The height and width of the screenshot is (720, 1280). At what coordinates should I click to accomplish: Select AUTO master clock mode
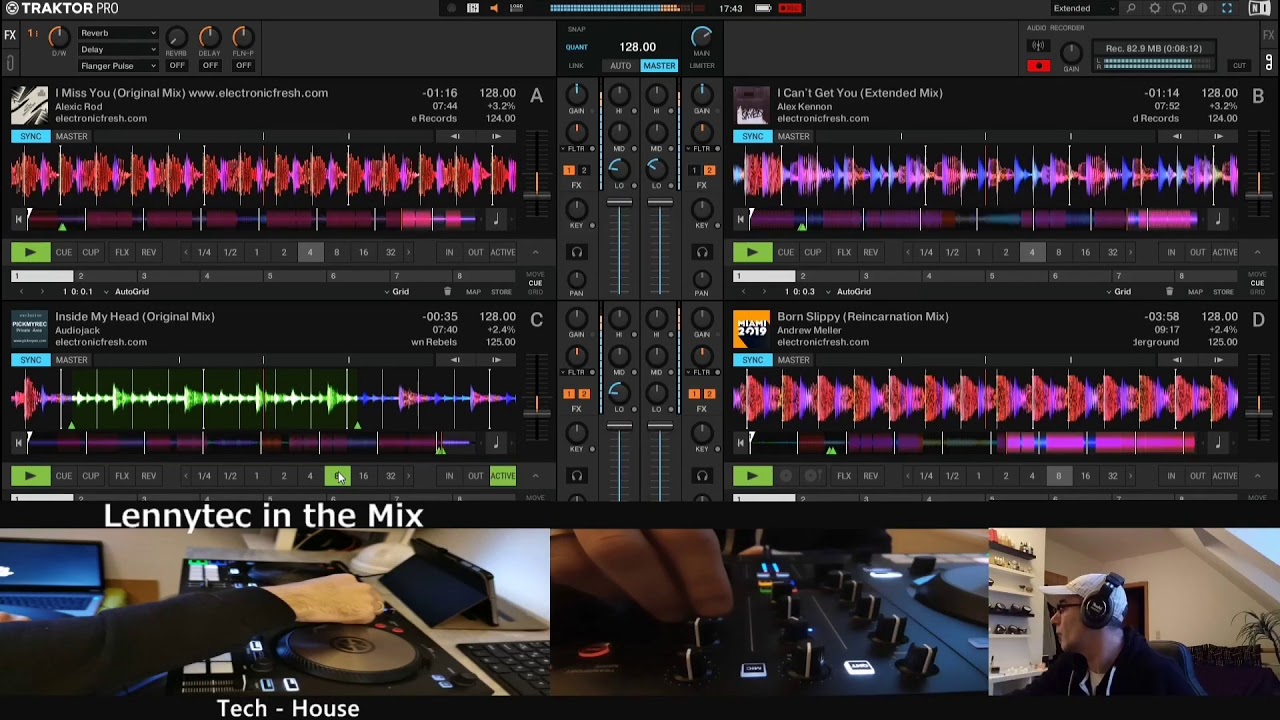621,66
